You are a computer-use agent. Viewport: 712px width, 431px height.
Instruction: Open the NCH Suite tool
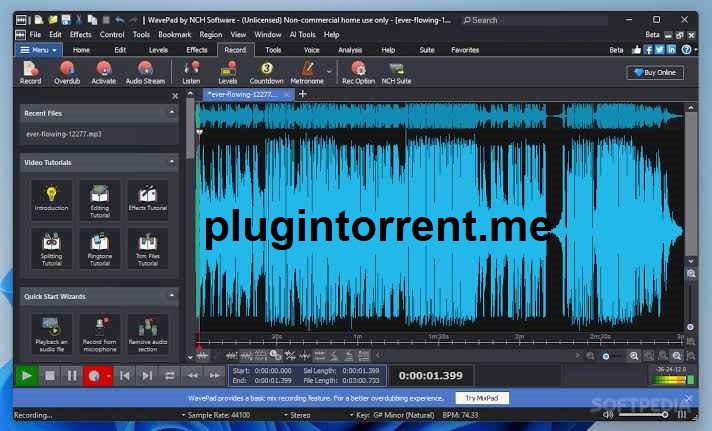pos(396,73)
